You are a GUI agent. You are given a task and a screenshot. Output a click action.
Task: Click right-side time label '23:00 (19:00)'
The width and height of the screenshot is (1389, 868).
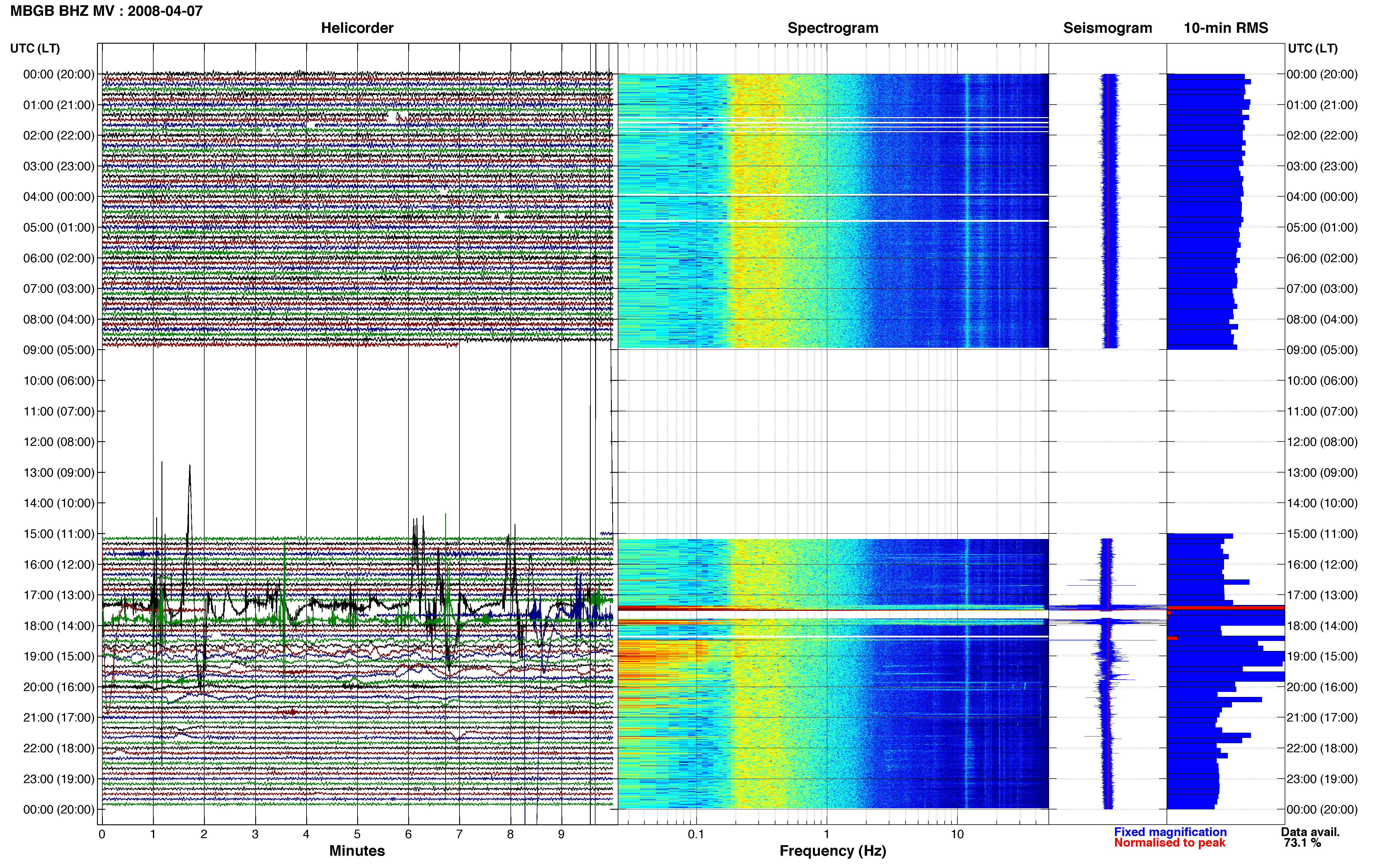[x=1322, y=779]
